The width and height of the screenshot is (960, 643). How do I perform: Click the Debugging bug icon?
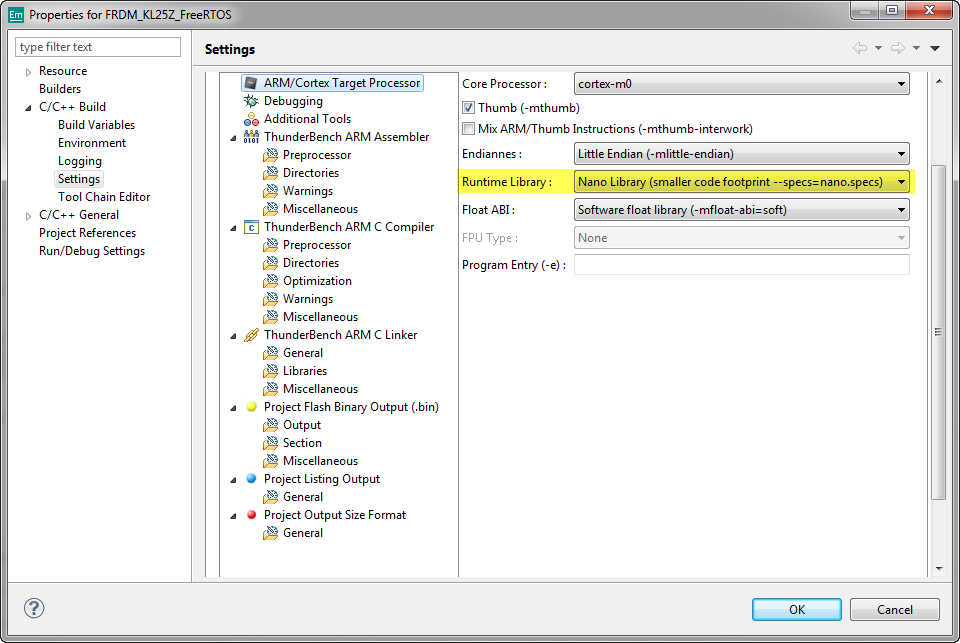[251, 101]
